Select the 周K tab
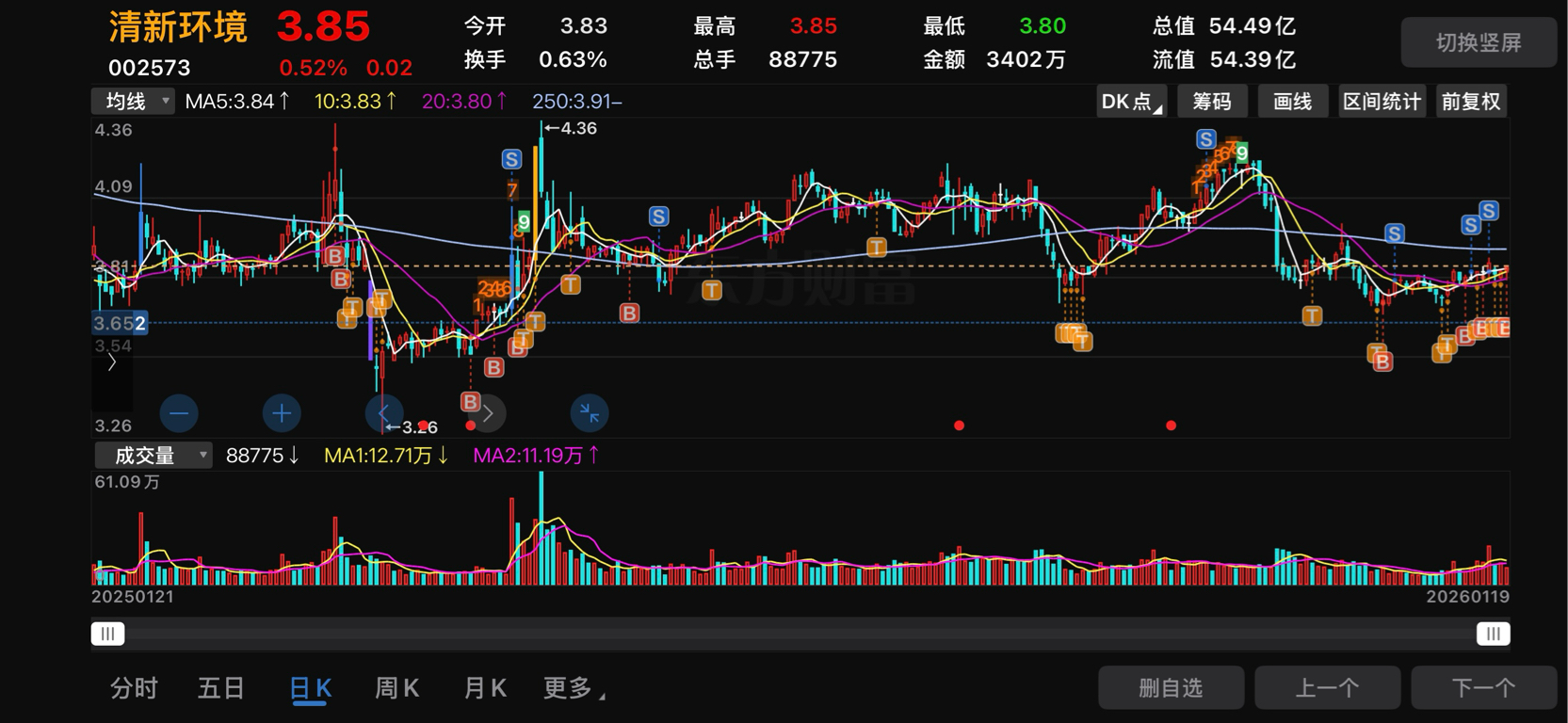The image size is (1568, 723). click(397, 688)
